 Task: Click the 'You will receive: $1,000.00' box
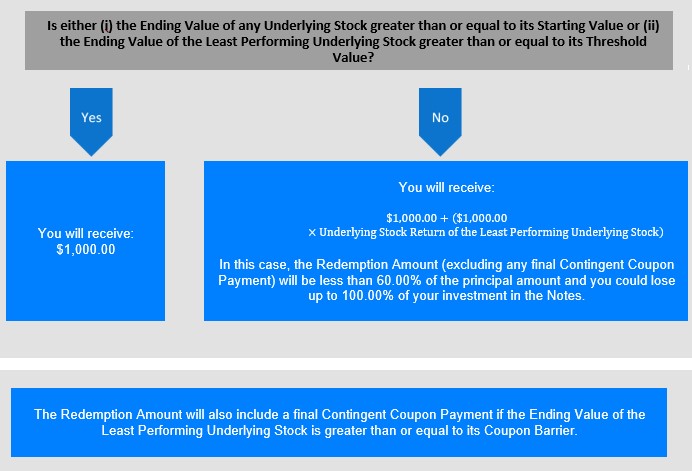point(85,241)
